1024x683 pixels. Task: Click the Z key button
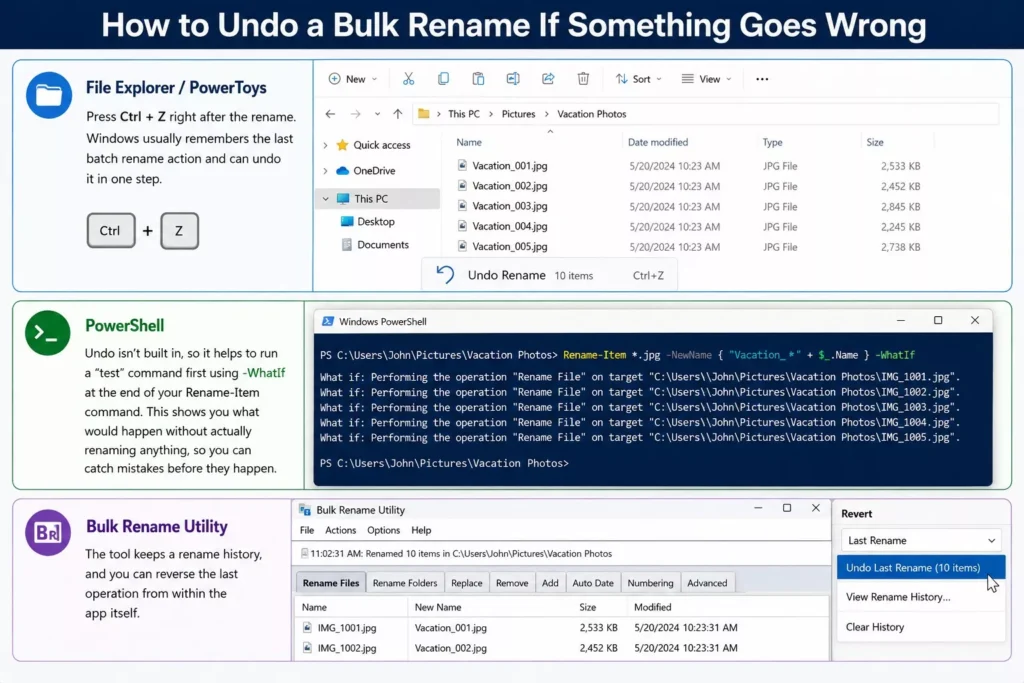pyautogui.click(x=179, y=230)
